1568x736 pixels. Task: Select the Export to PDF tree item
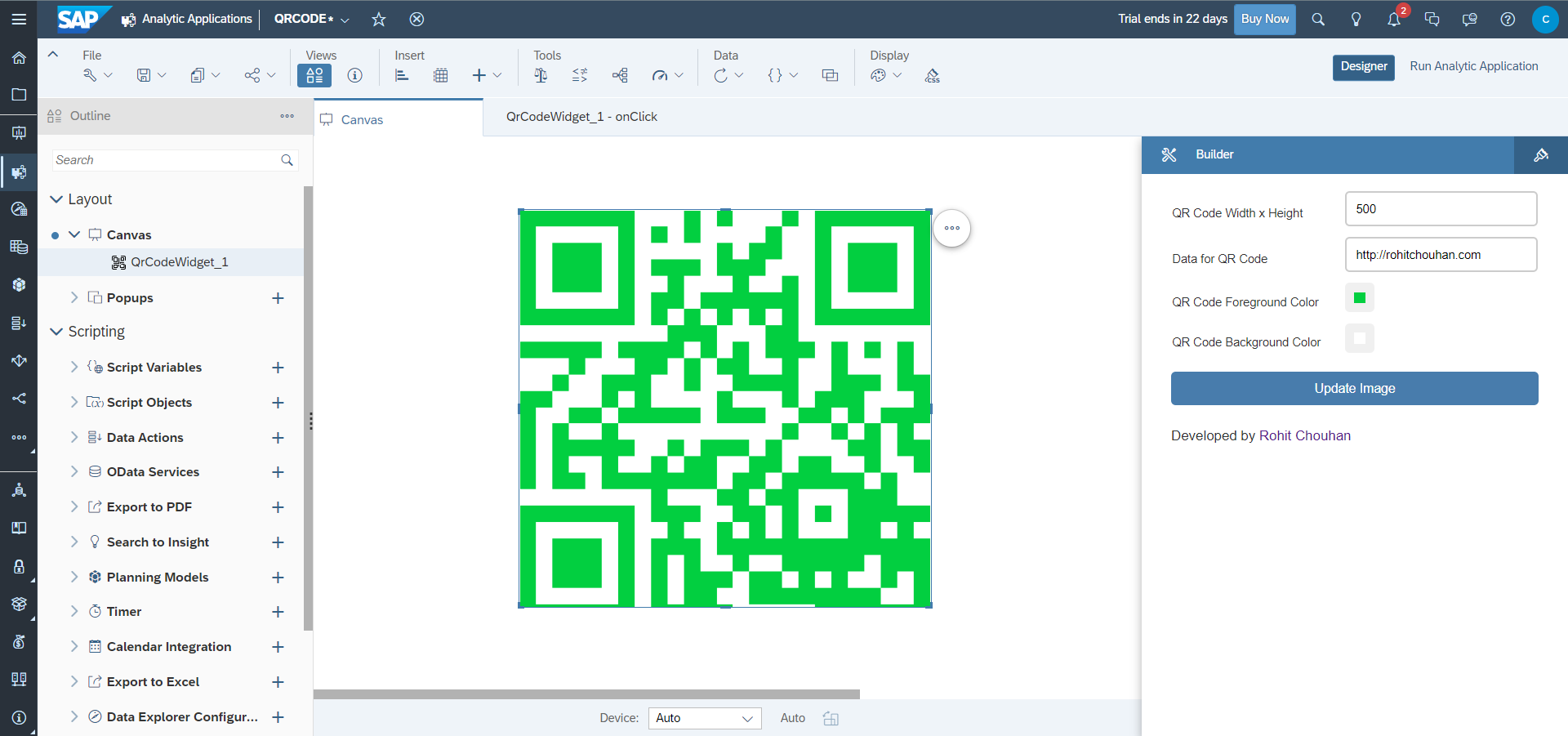point(149,507)
